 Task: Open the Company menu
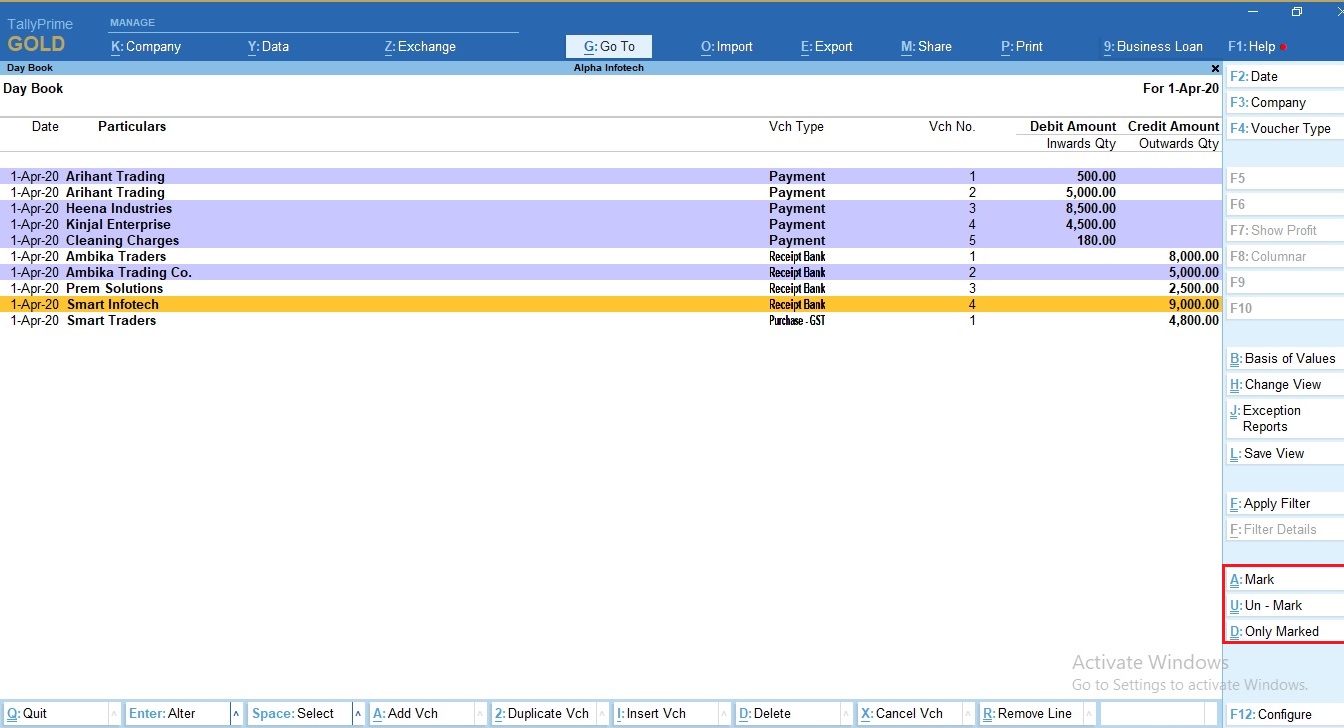146,46
